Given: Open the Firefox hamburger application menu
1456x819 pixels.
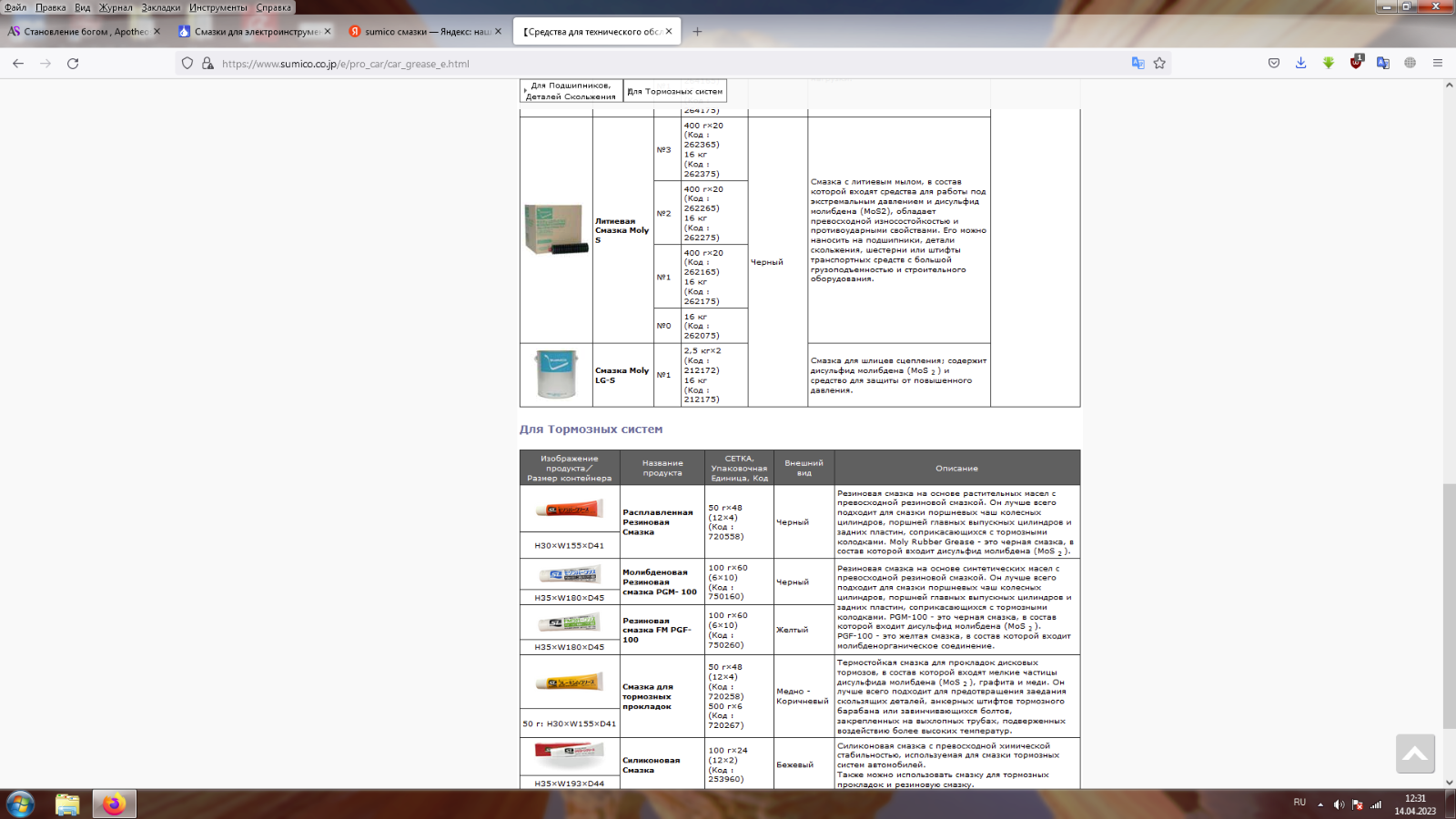Looking at the screenshot, I should coord(1438,64).
